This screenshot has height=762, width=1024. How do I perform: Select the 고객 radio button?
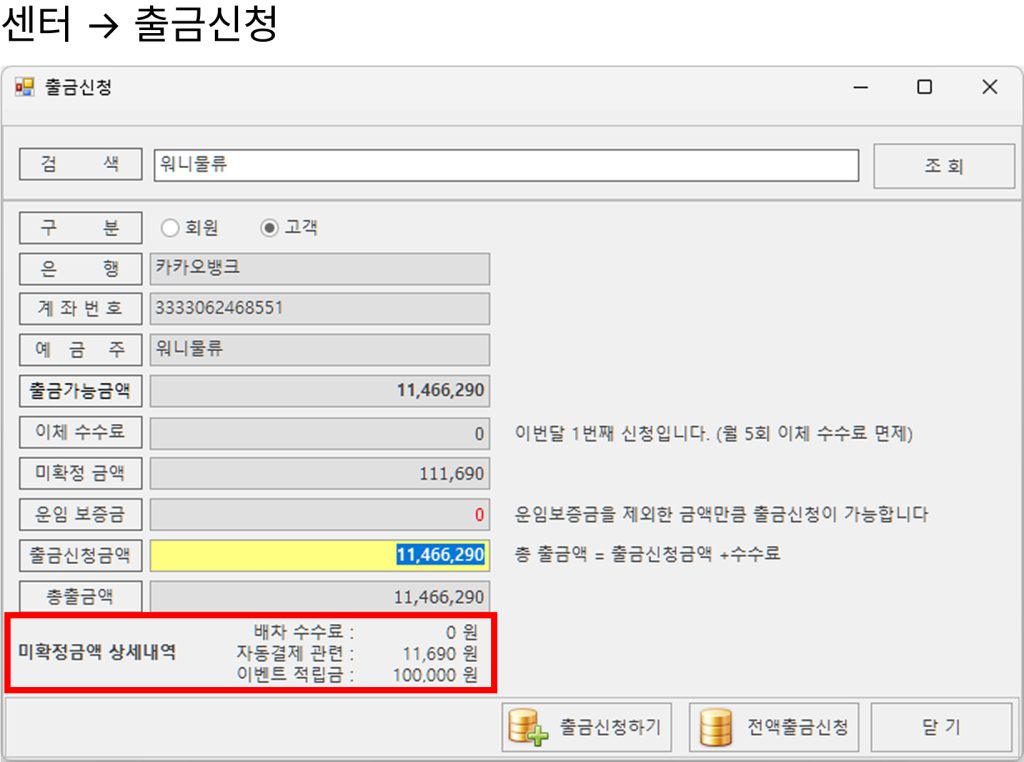[x=269, y=228]
